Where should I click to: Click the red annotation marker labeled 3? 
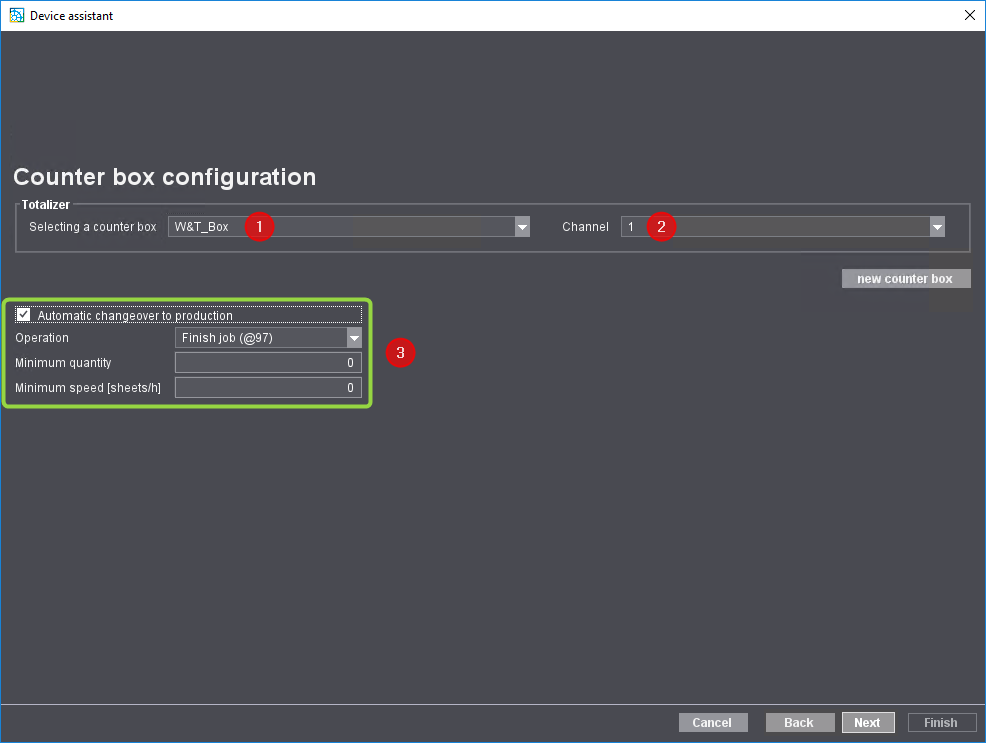click(400, 353)
